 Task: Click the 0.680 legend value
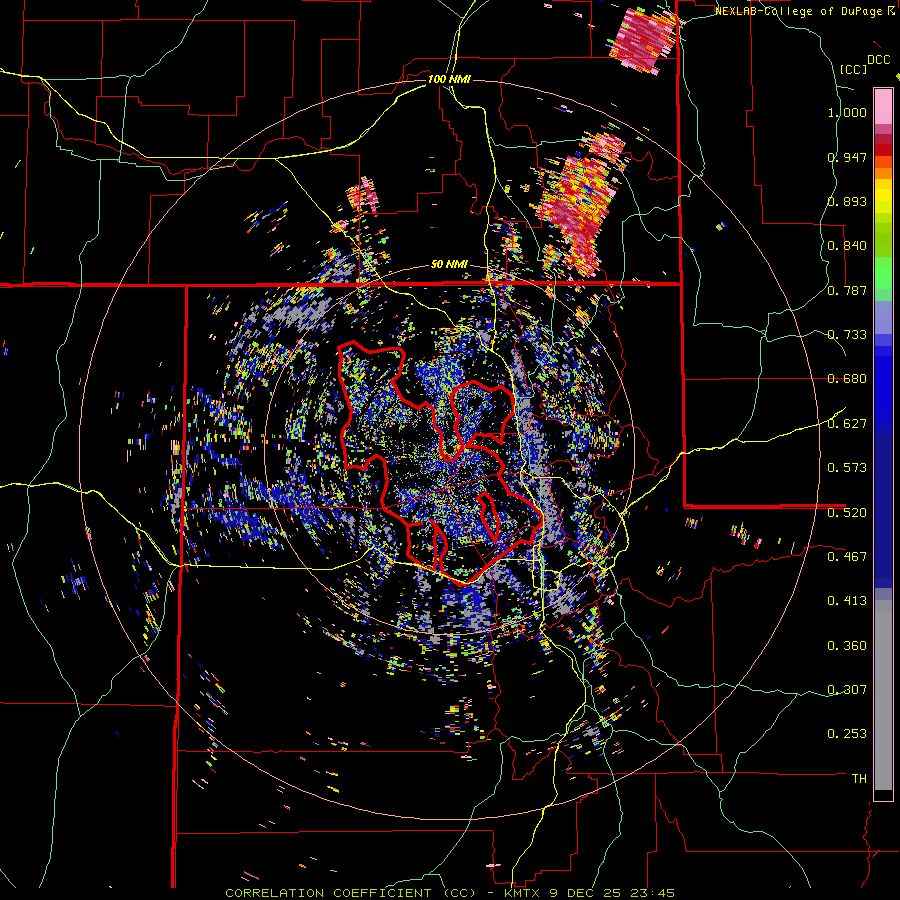847,379
